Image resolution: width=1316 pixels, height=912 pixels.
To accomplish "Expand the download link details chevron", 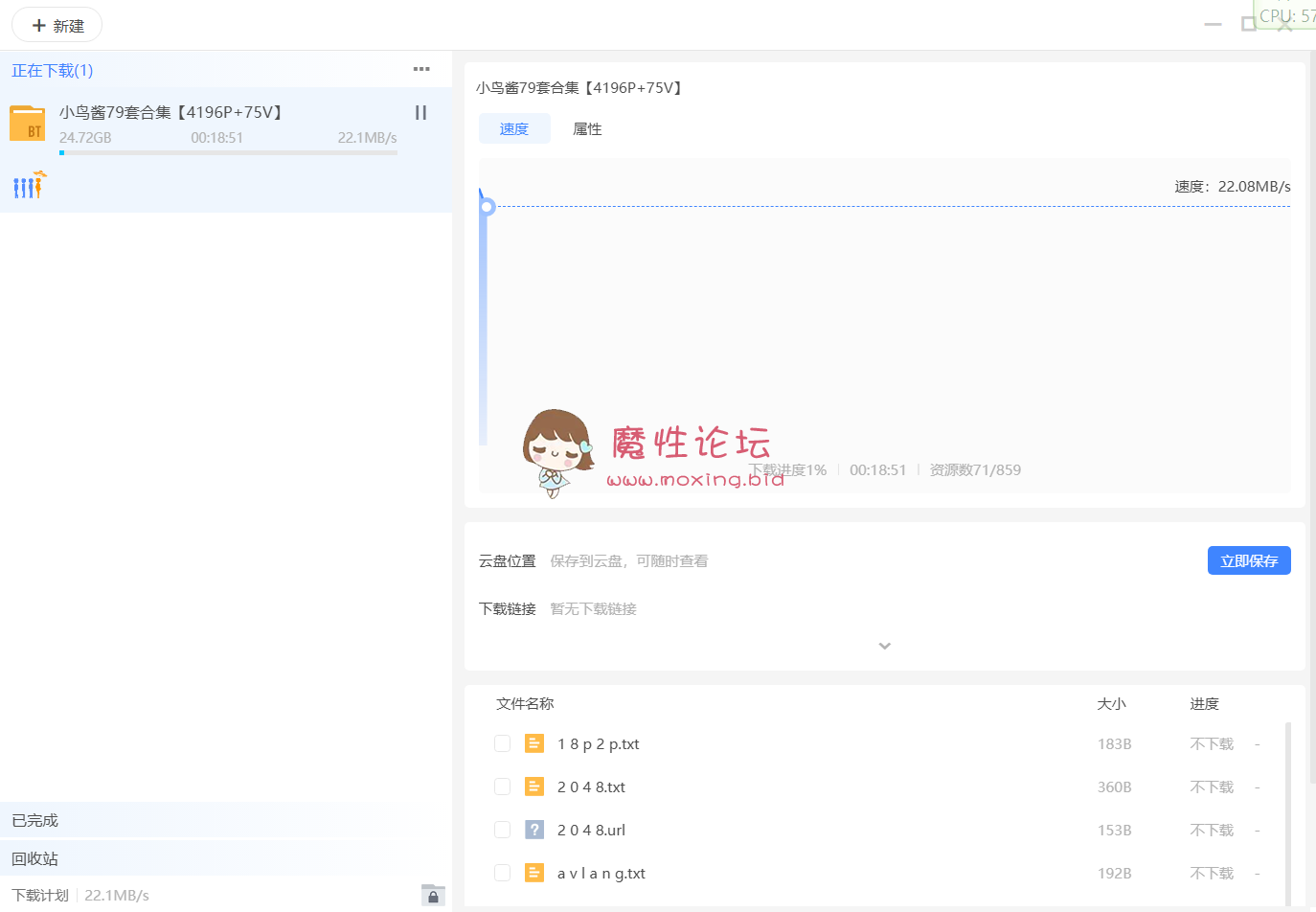I will [884, 646].
